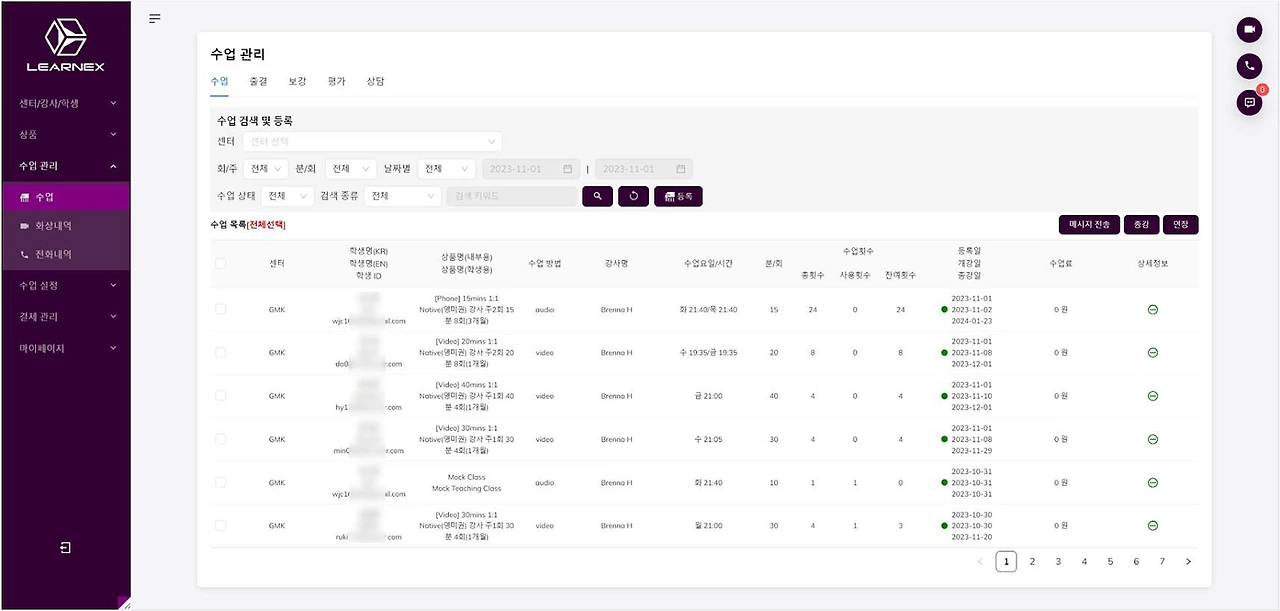Open details icon for the 수 21:05 row
The width and height of the screenshot is (1280, 611).
tap(1152, 439)
